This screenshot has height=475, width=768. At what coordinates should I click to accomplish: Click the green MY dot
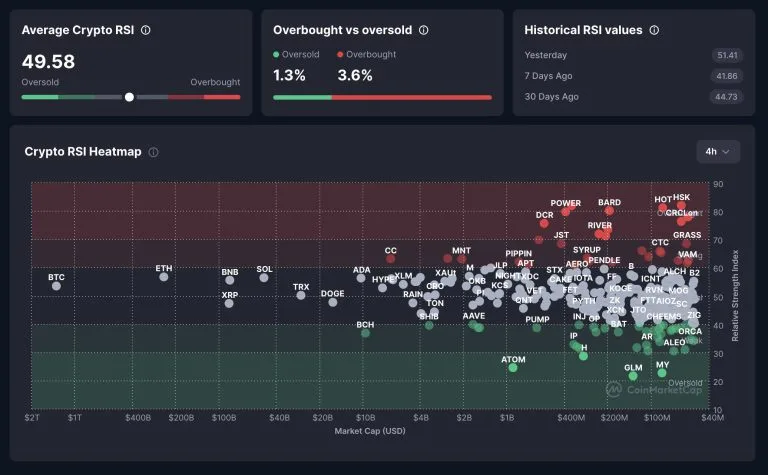click(x=662, y=373)
